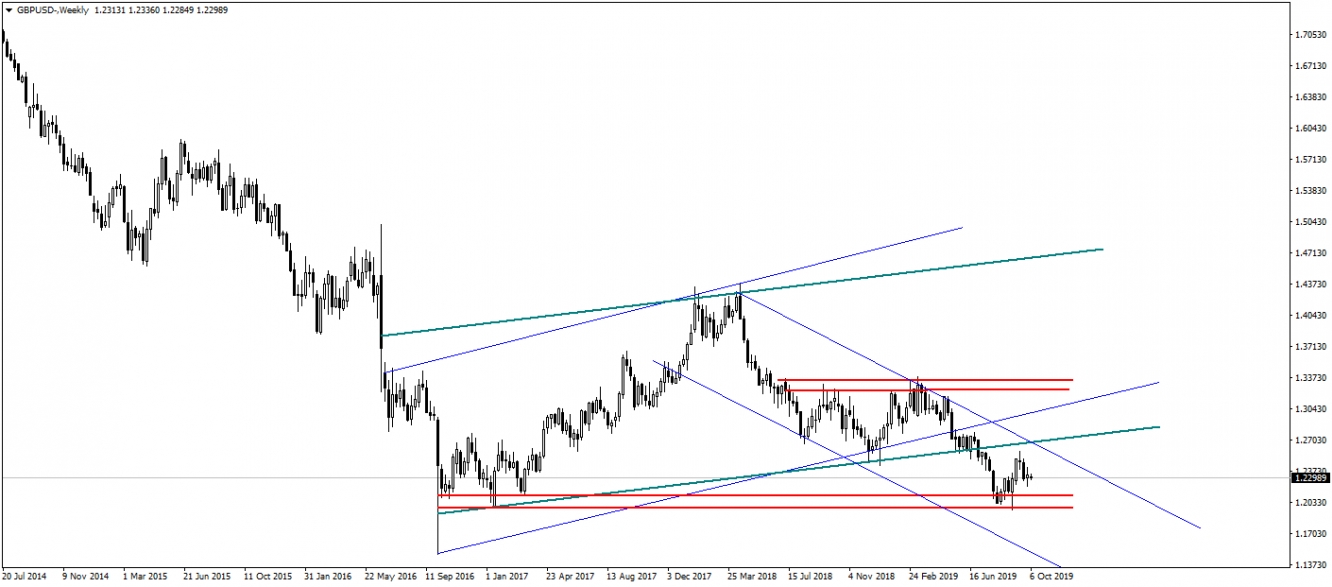Click price axis label 1.67130

point(1309,66)
